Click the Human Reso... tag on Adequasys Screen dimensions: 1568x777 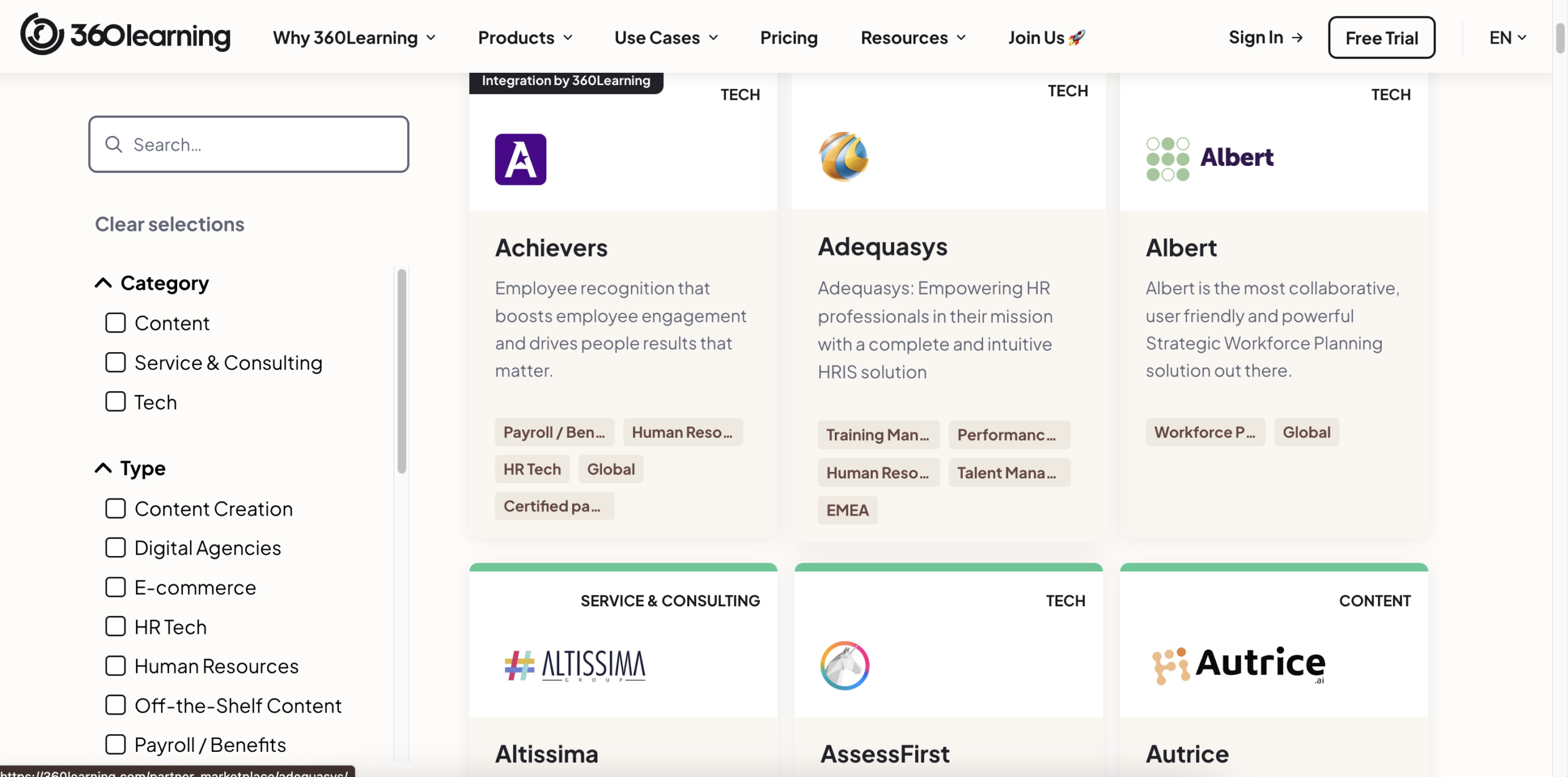[878, 473]
